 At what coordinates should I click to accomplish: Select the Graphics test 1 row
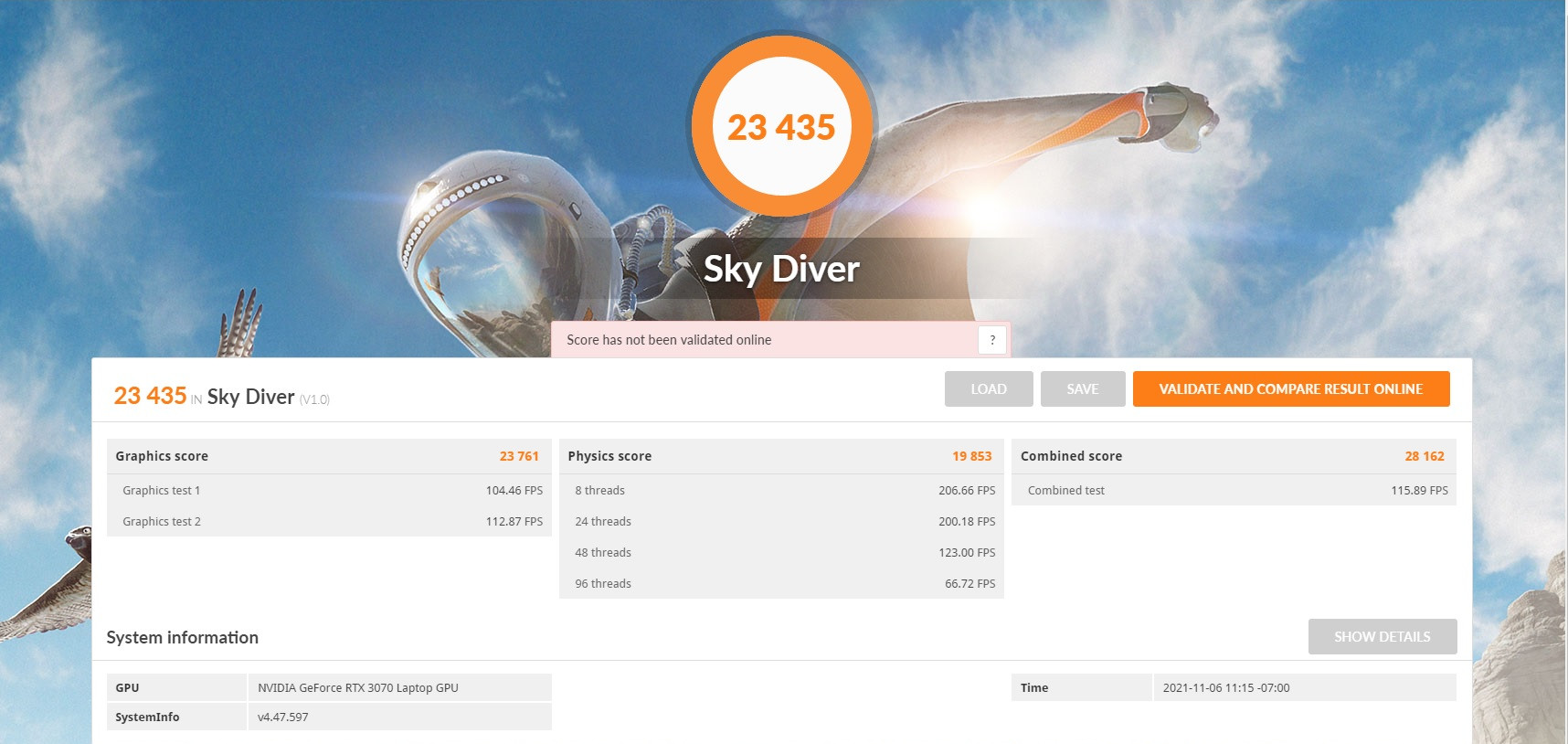tap(328, 491)
